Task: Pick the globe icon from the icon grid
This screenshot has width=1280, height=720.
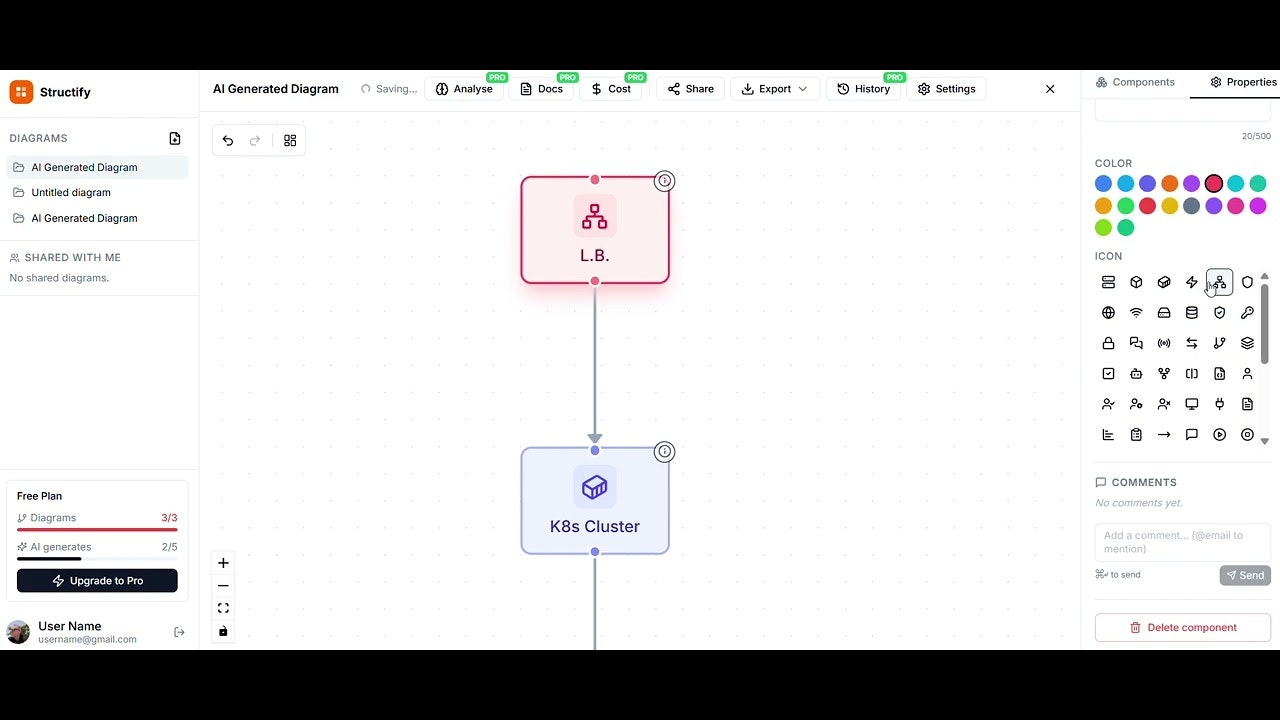Action: [1108, 312]
